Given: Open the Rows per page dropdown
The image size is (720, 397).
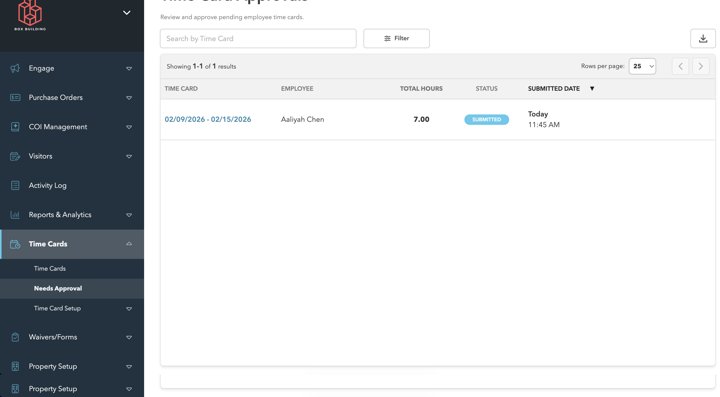Looking at the screenshot, I should 642,67.
